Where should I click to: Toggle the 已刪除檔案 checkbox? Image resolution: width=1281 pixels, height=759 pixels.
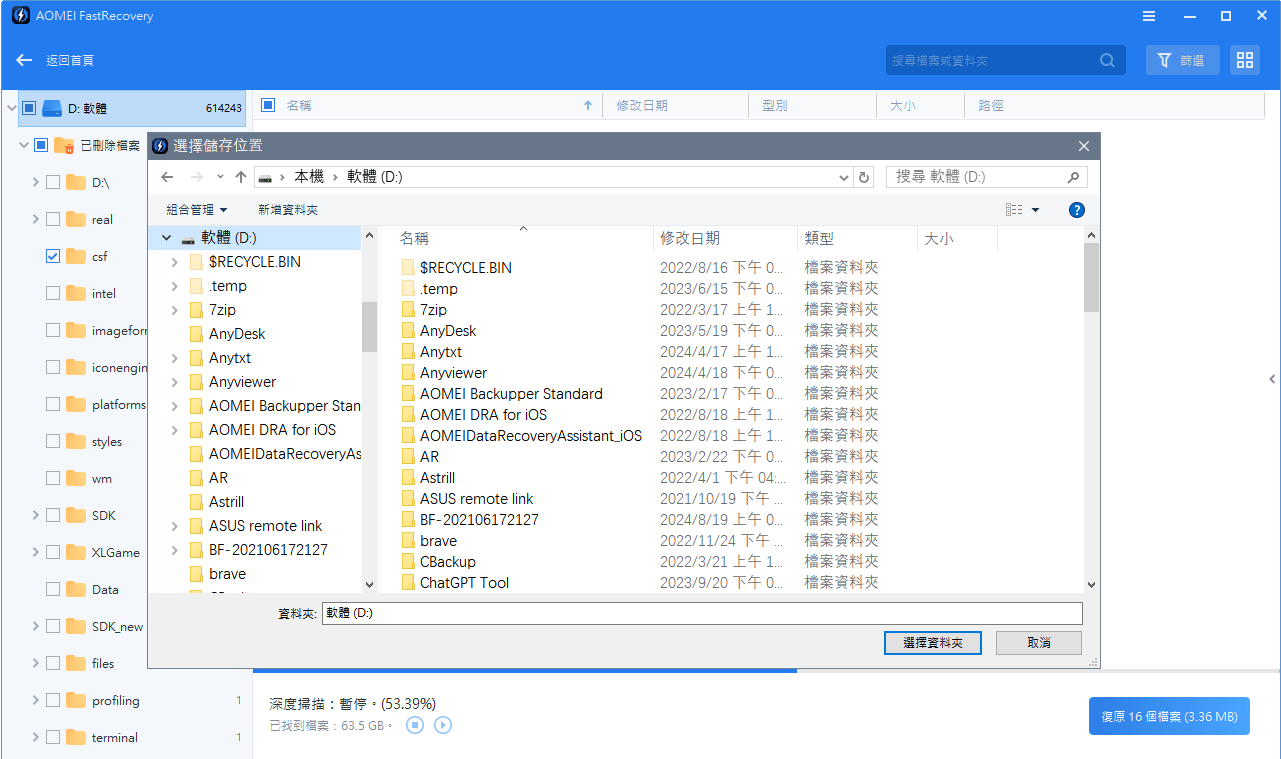pos(41,145)
